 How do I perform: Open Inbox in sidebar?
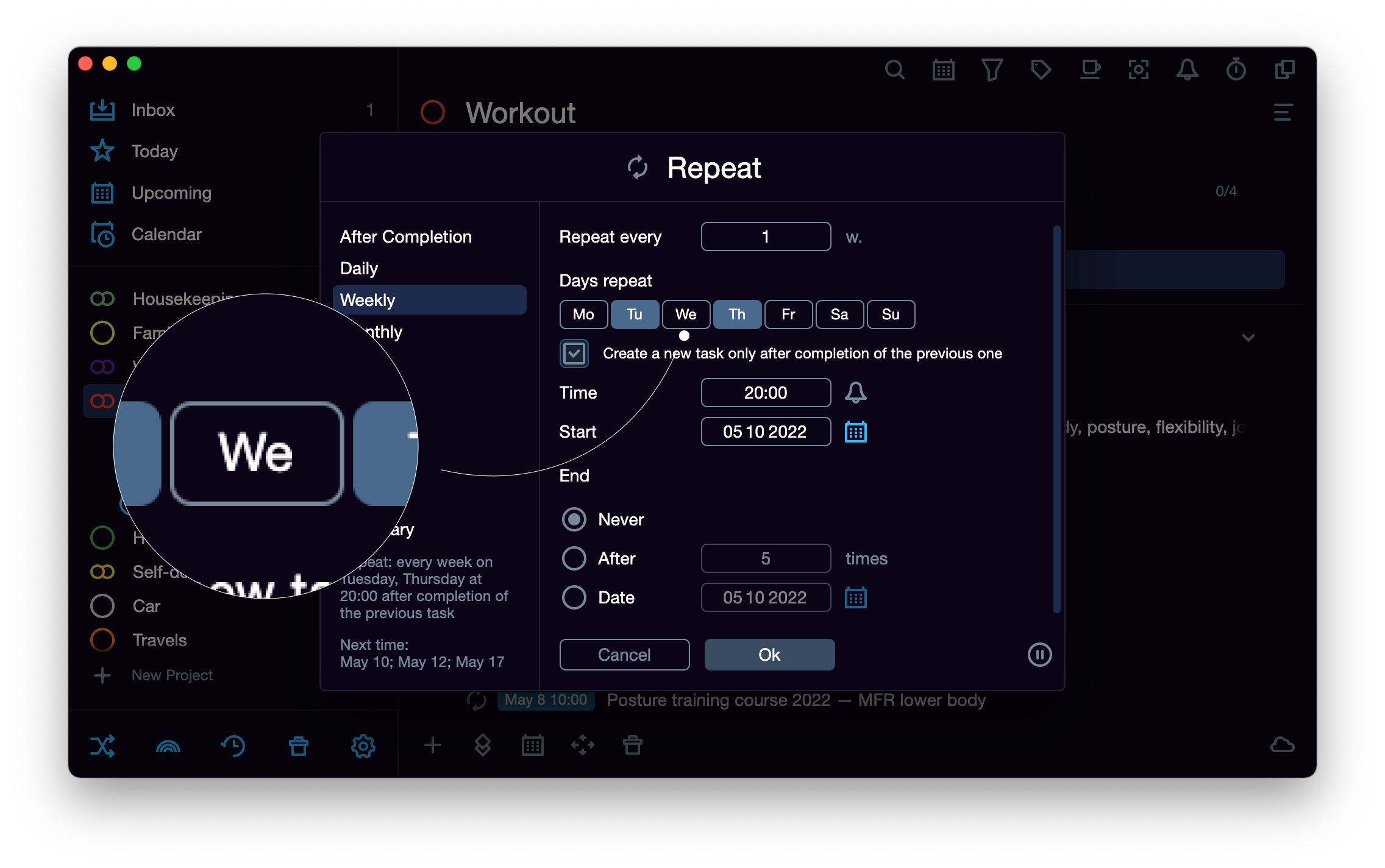(x=152, y=110)
